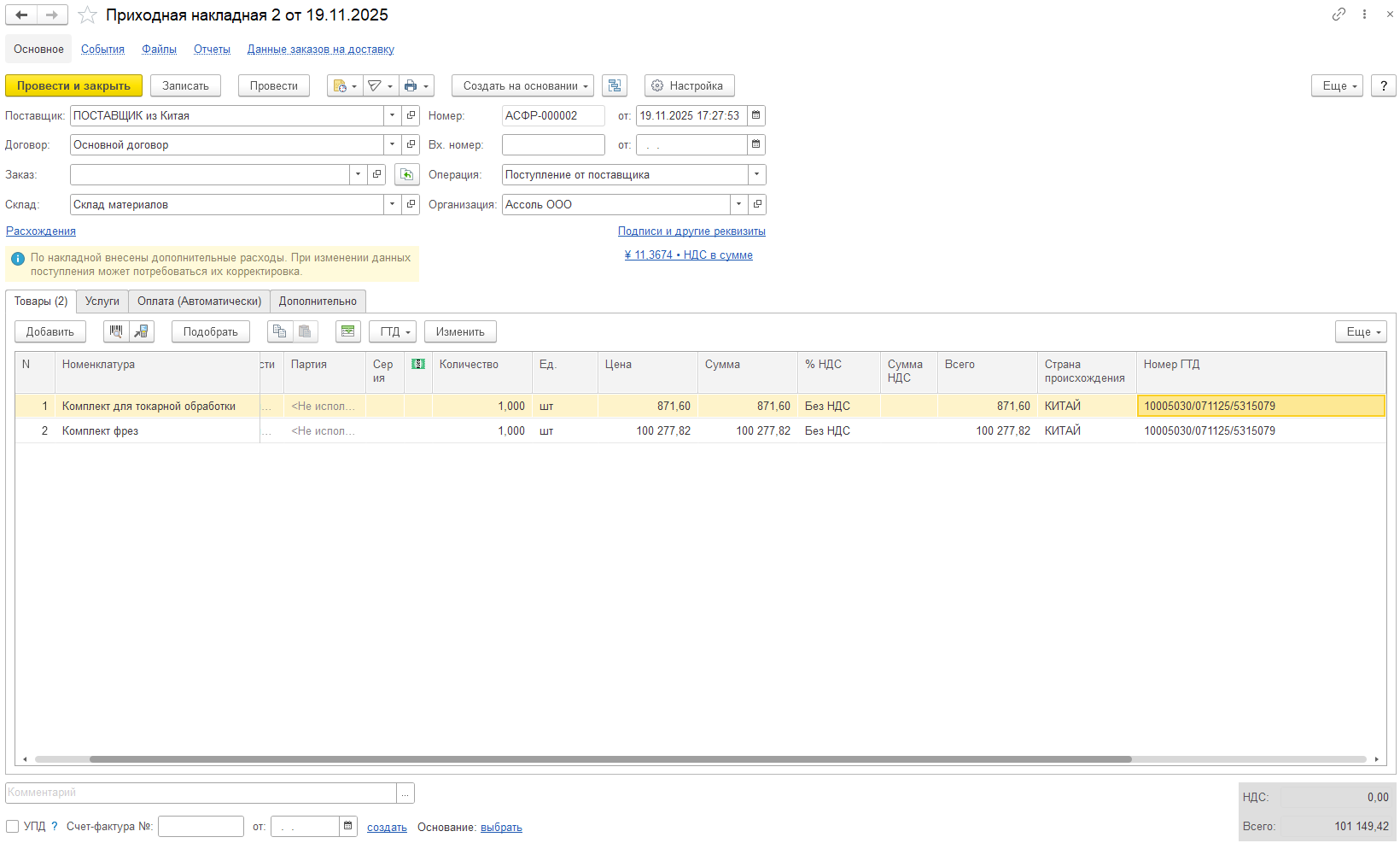Click into the Комментарий input field
The image size is (1400, 843).
[201, 793]
